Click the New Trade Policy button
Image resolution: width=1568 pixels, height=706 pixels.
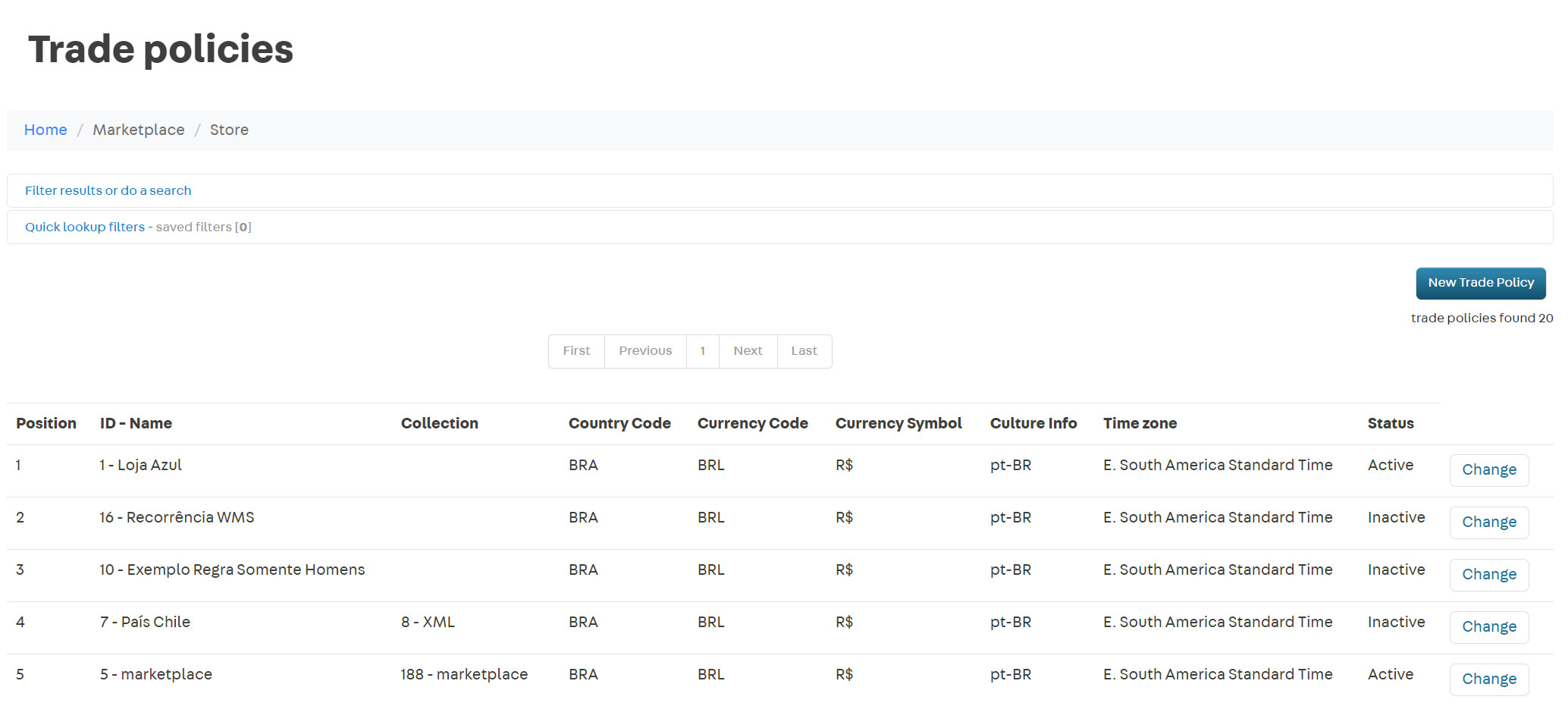1480,283
